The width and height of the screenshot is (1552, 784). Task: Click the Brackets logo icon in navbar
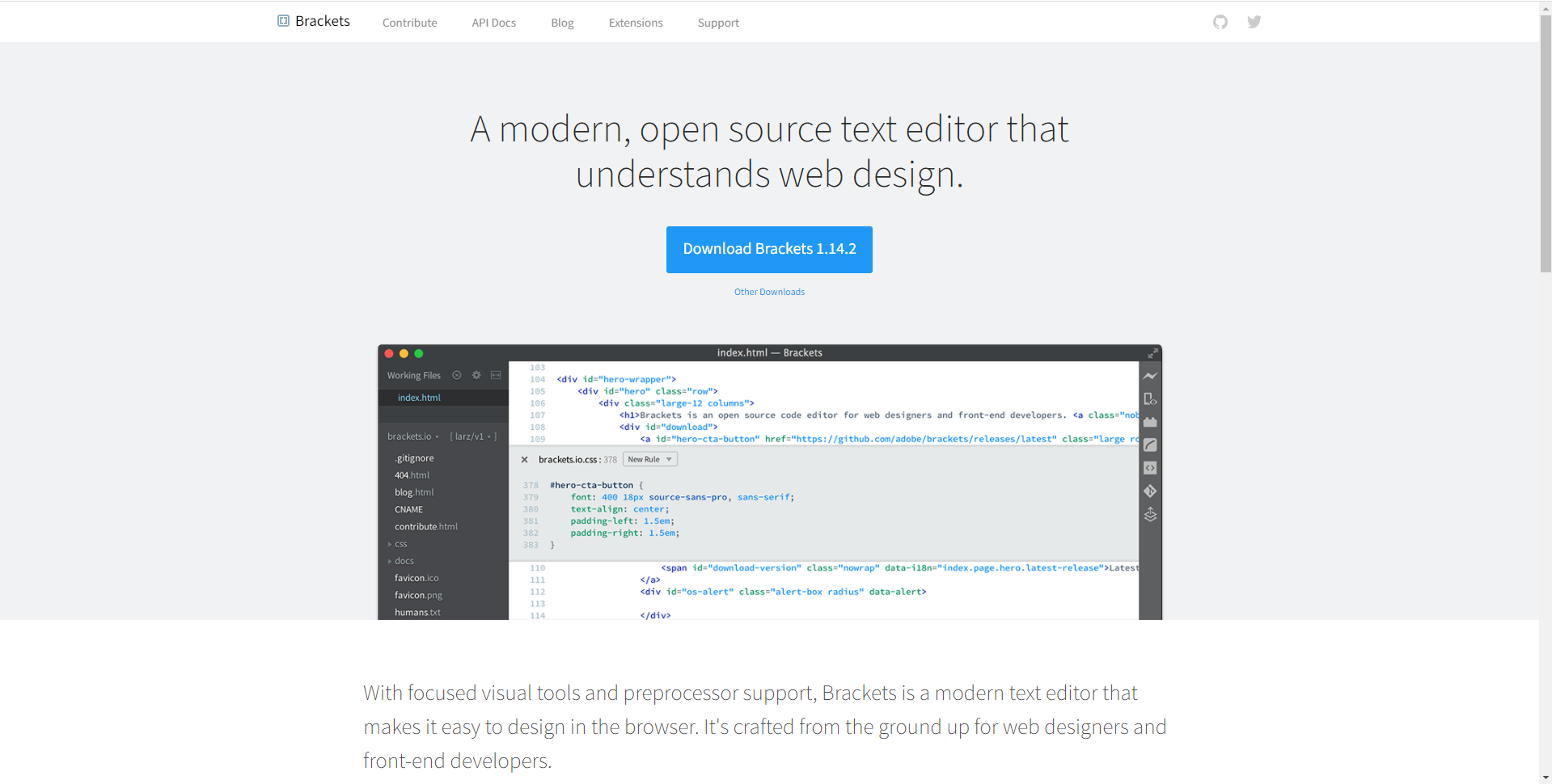click(283, 21)
